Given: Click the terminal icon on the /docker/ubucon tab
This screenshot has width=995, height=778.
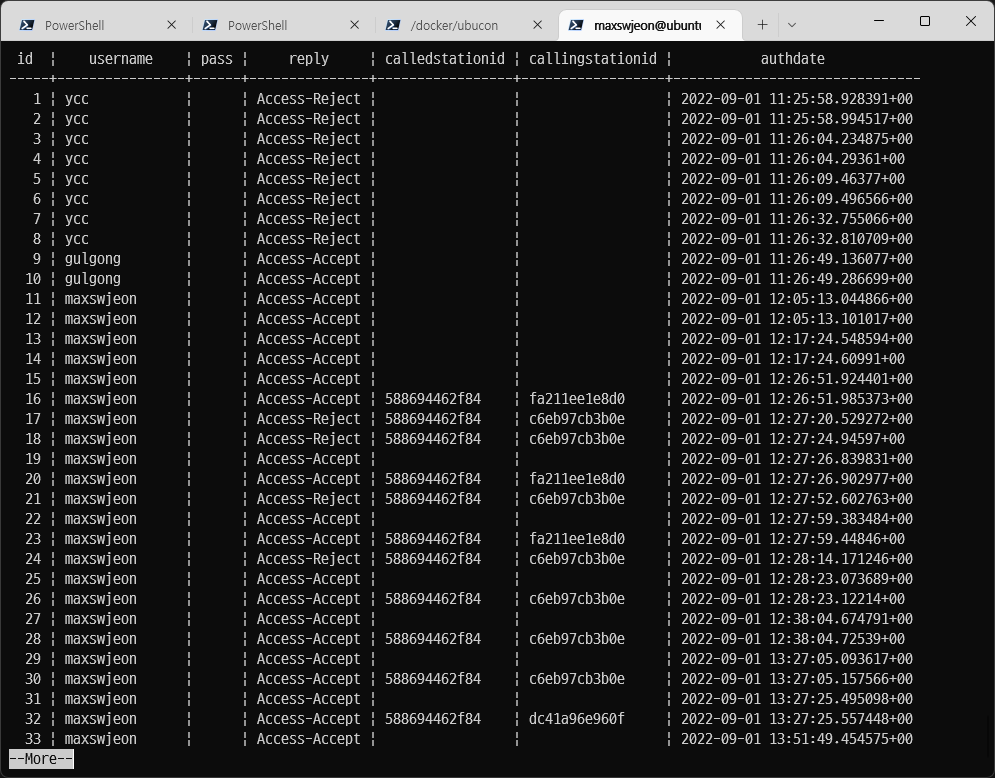Looking at the screenshot, I should [x=393, y=25].
